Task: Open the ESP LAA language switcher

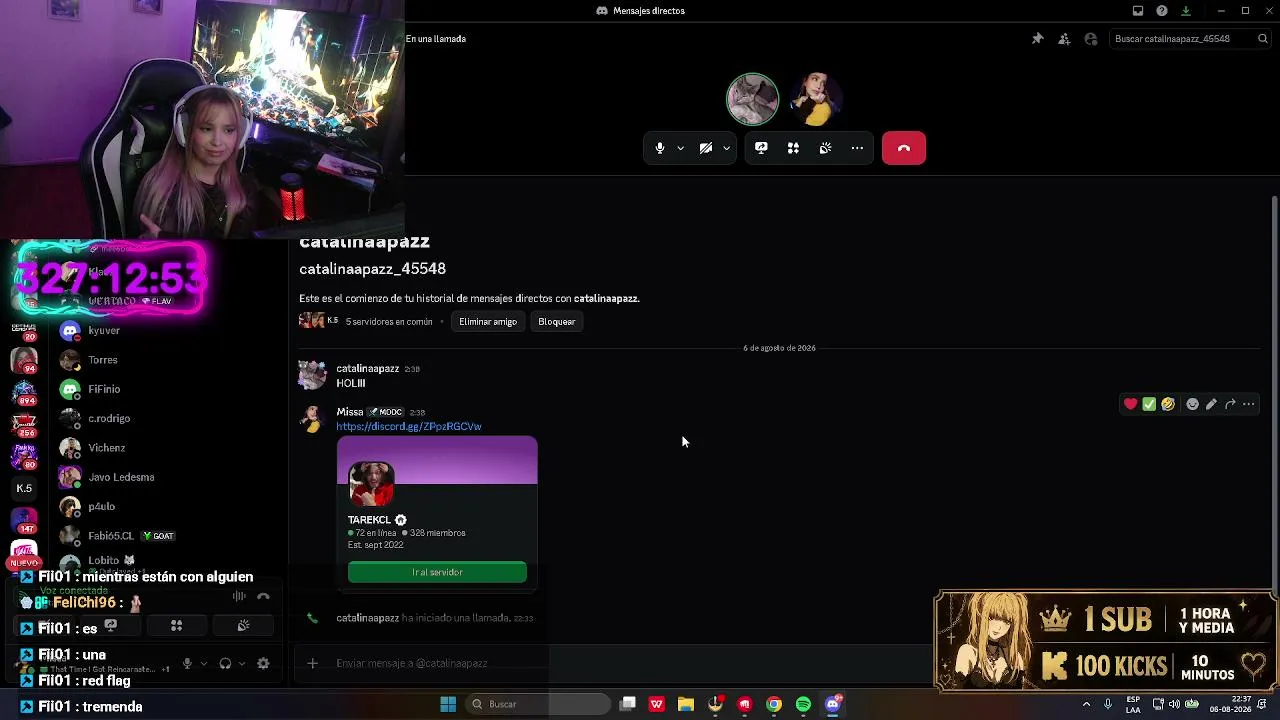Action: [x=1133, y=704]
